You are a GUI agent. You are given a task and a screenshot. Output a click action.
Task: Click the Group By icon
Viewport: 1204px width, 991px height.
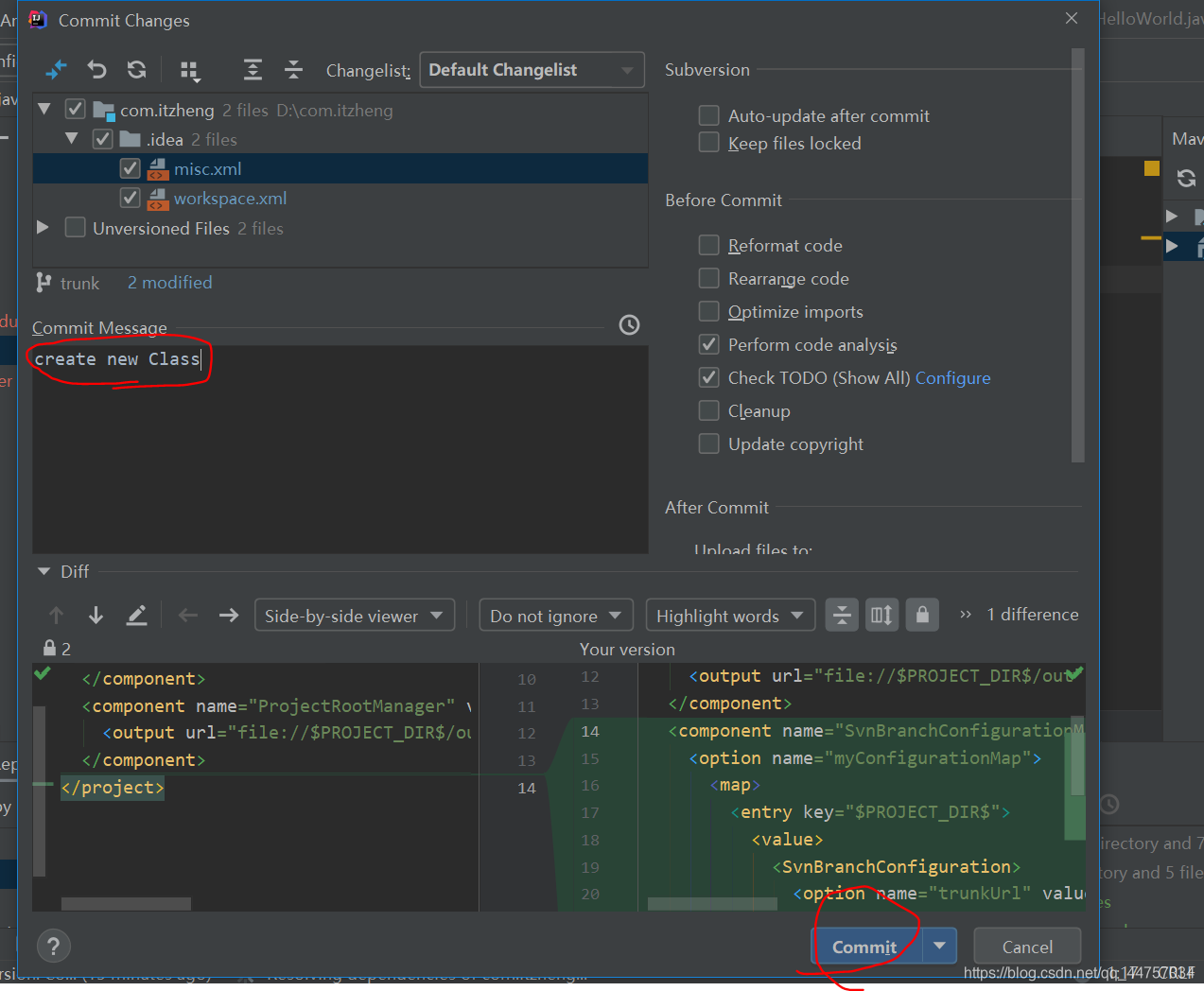click(x=190, y=70)
